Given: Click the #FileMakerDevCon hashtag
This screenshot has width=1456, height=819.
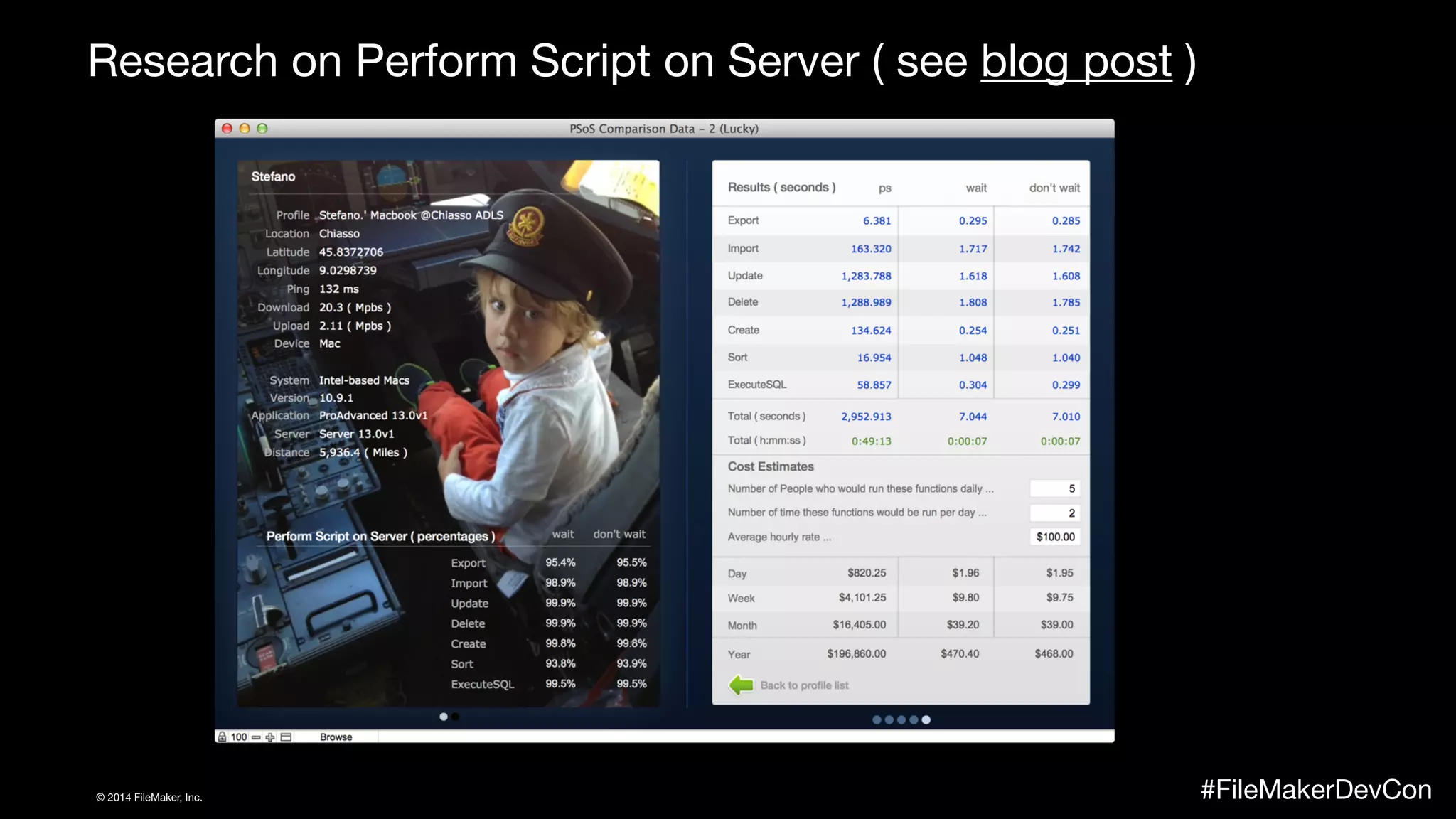Looking at the screenshot, I should [x=1316, y=790].
